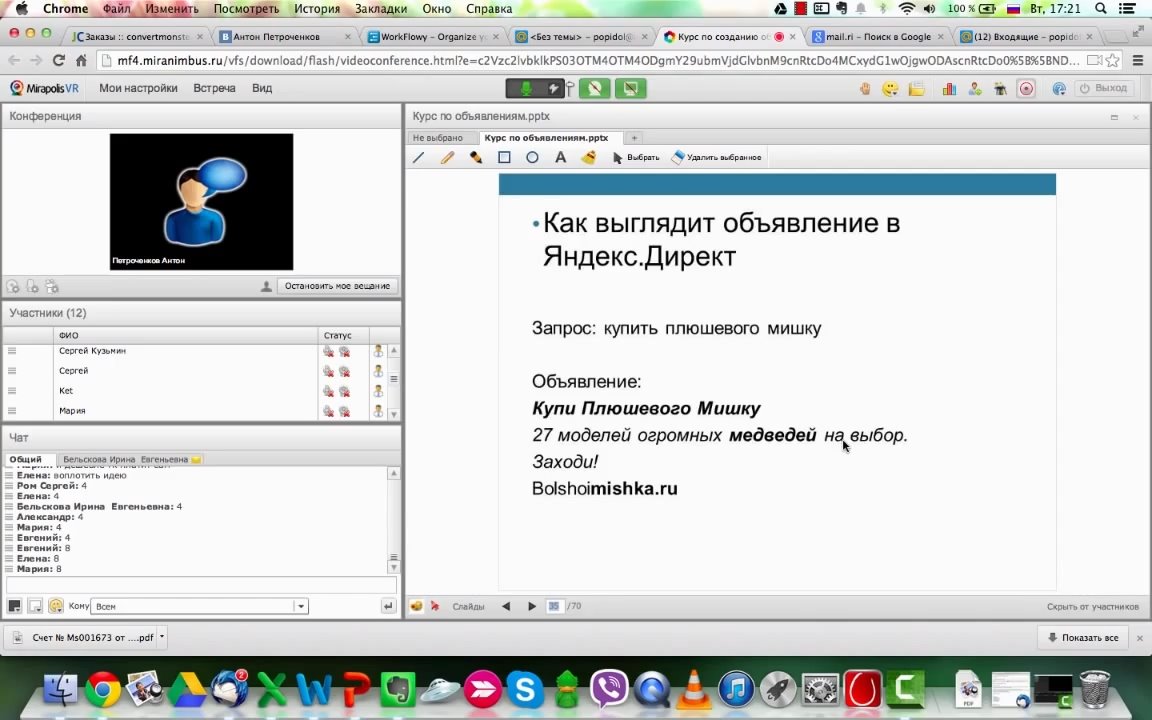Switch to WorkFlowy browser tab
Image resolution: width=1152 pixels, height=720 pixels.
(x=433, y=36)
